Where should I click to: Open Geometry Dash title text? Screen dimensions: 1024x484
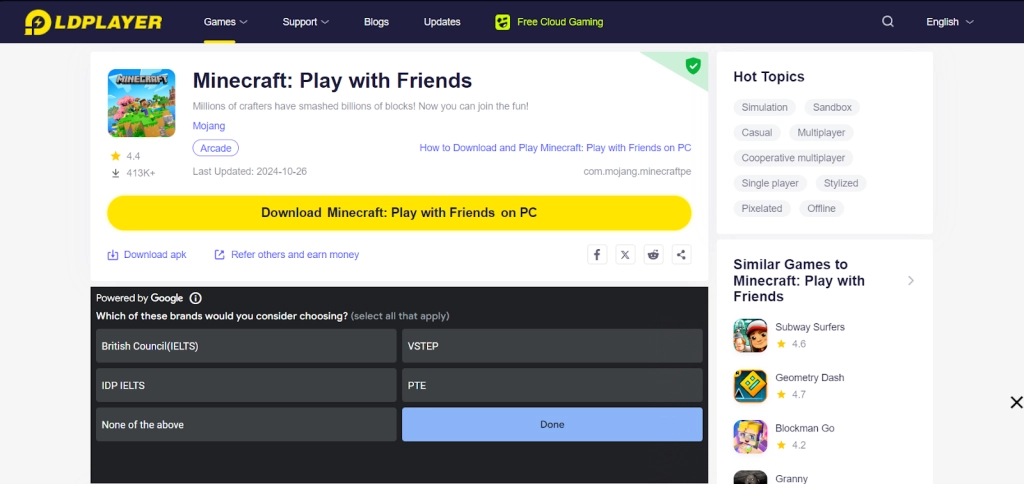810,378
